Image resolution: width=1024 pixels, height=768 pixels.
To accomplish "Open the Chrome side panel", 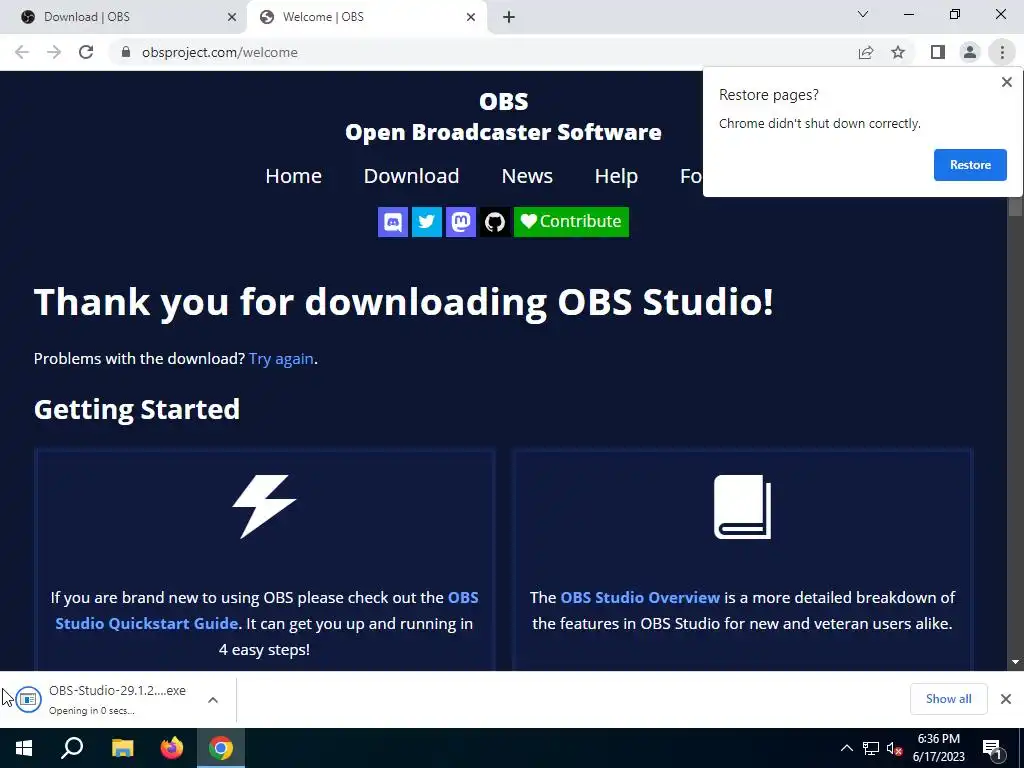I will [938, 52].
